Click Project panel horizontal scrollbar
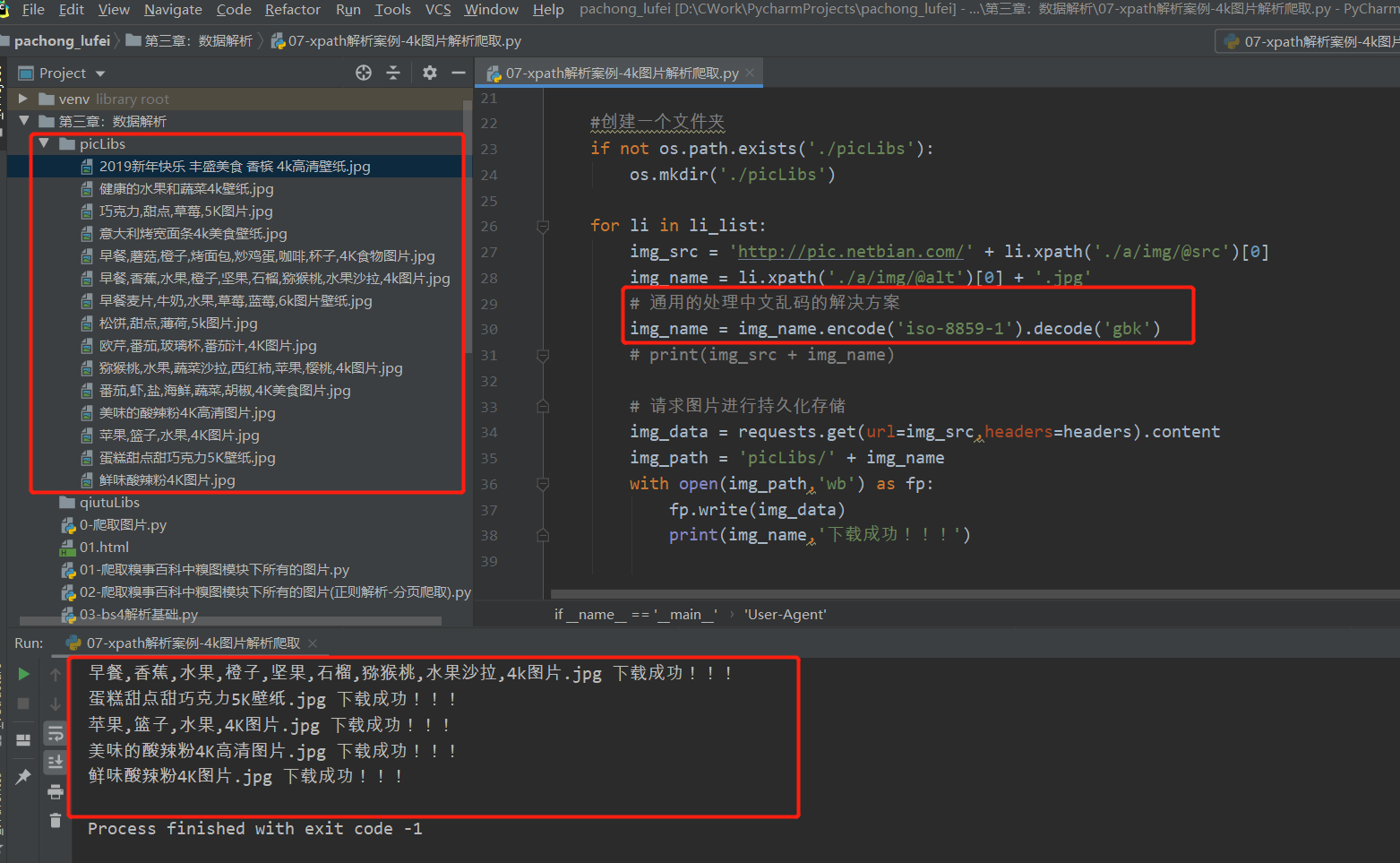Viewport: 1400px width, 863px height. (230, 620)
